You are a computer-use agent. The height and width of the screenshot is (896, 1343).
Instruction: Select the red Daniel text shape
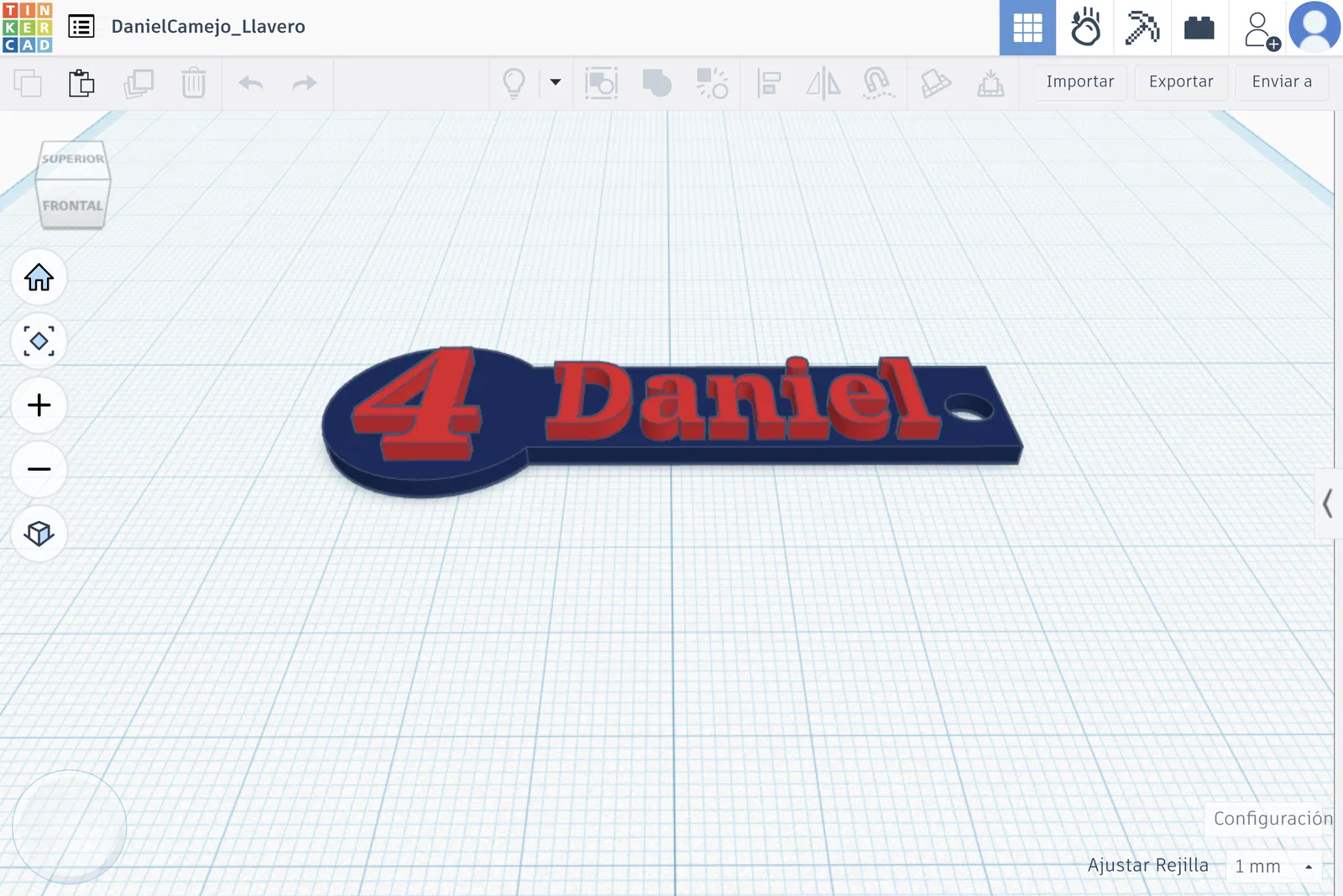743,399
